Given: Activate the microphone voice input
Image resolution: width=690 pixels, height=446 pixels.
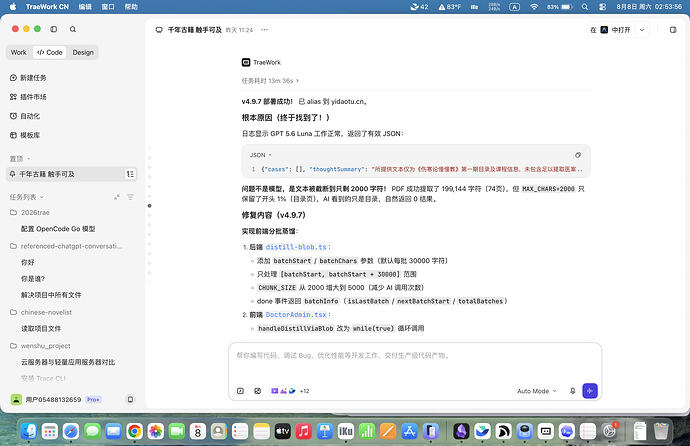Looking at the screenshot, I should tap(573, 391).
